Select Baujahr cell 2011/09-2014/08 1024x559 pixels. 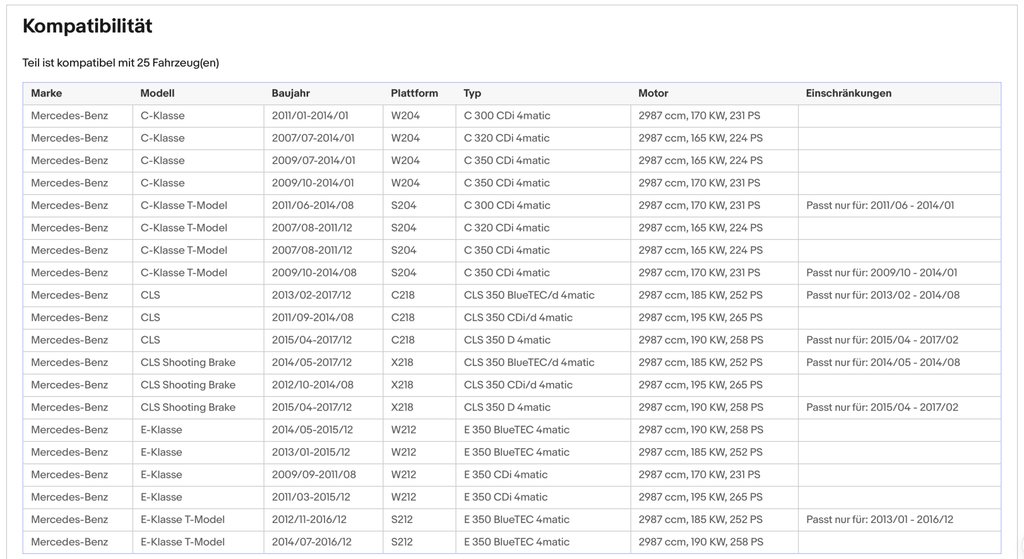(313, 317)
